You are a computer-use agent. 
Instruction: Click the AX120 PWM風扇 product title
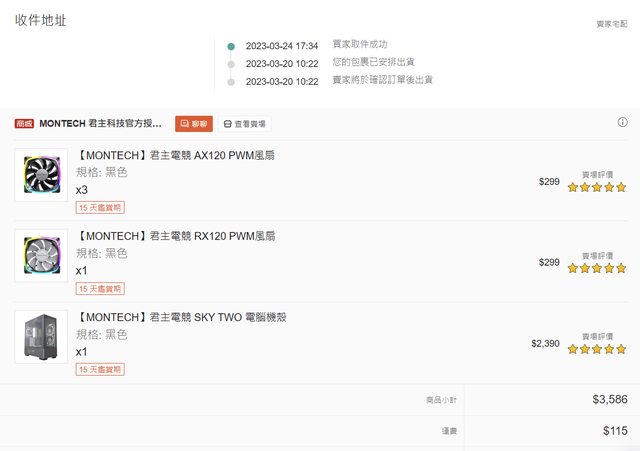176,155
